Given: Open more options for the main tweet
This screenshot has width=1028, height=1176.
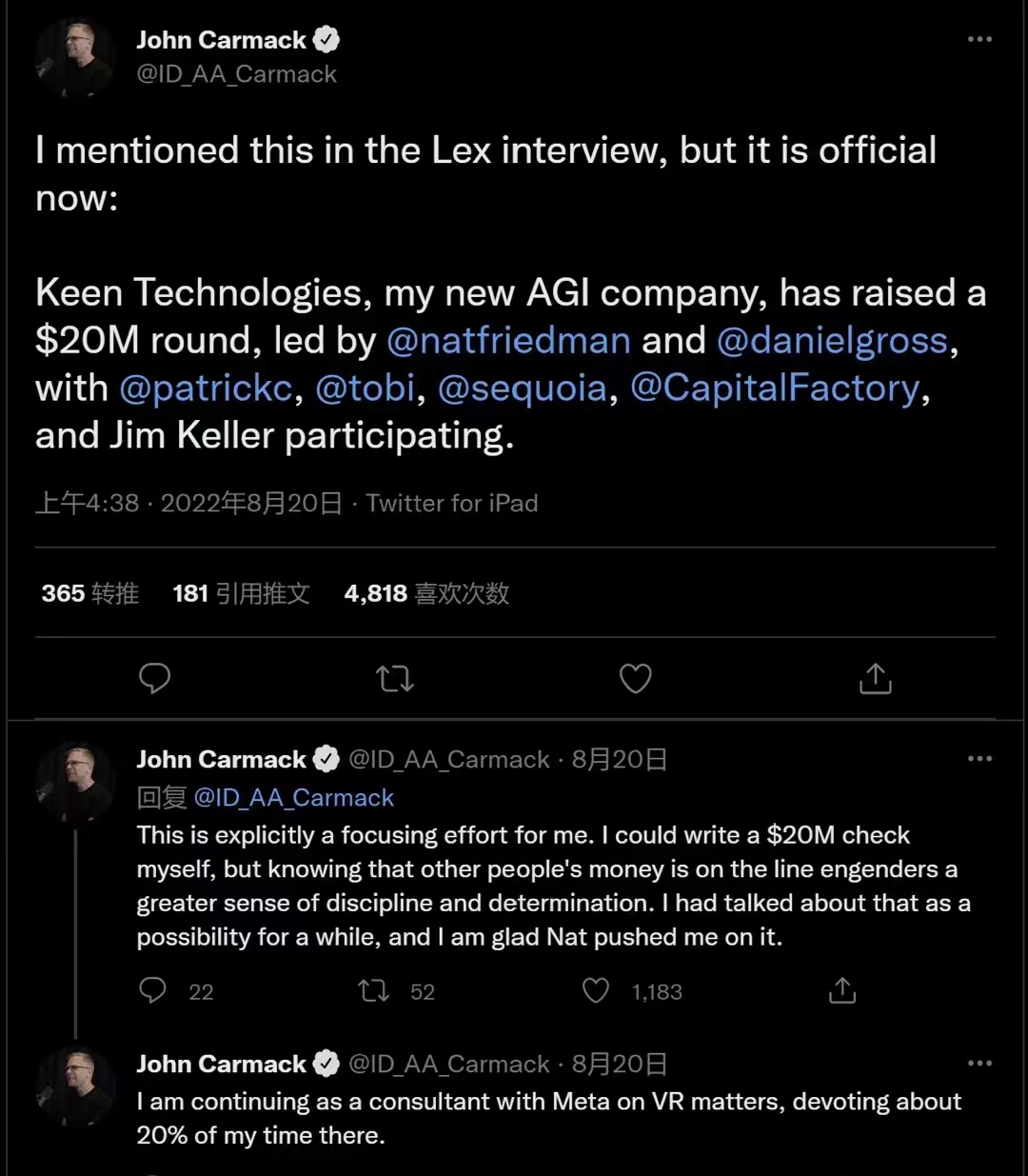Looking at the screenshot, I should 979,40.
